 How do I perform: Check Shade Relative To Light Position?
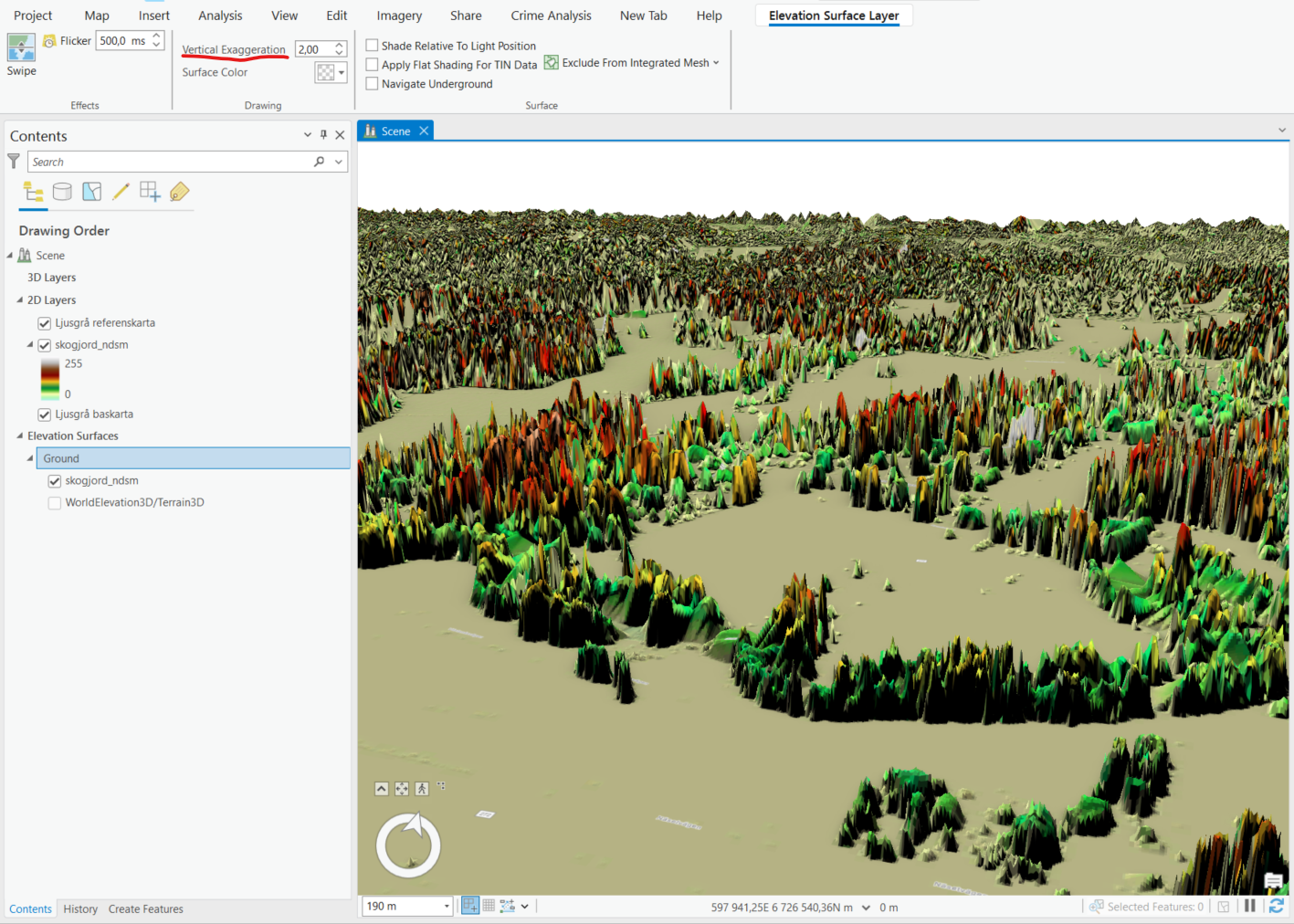tap(372, 45)
